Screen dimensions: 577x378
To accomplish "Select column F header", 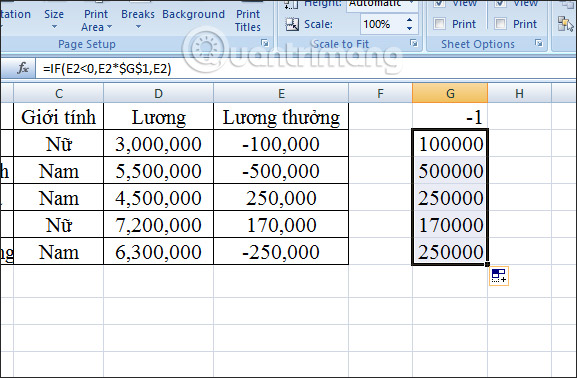I will point(380,93).
